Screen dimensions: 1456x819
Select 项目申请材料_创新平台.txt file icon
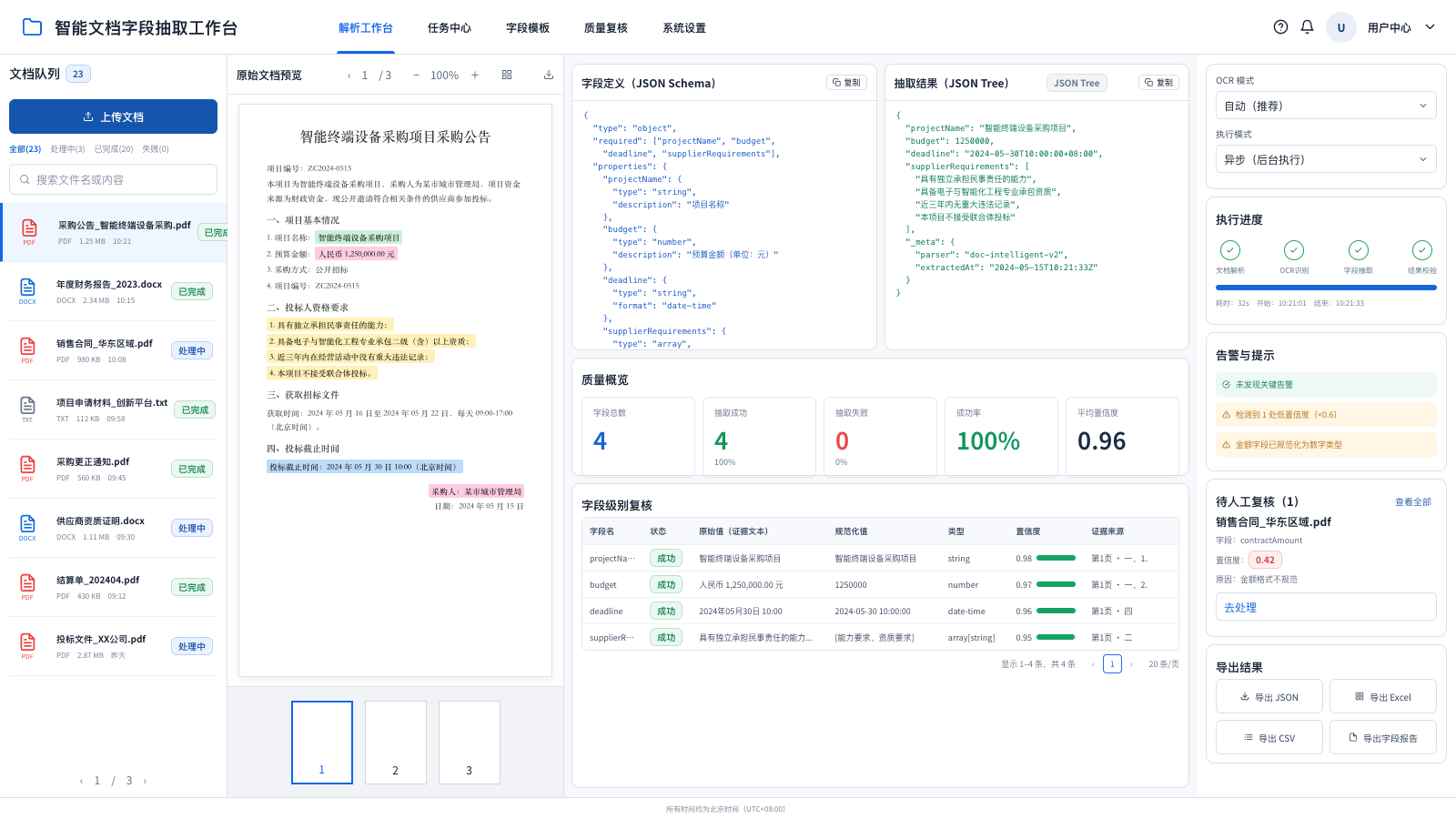(x=27, y=408)
